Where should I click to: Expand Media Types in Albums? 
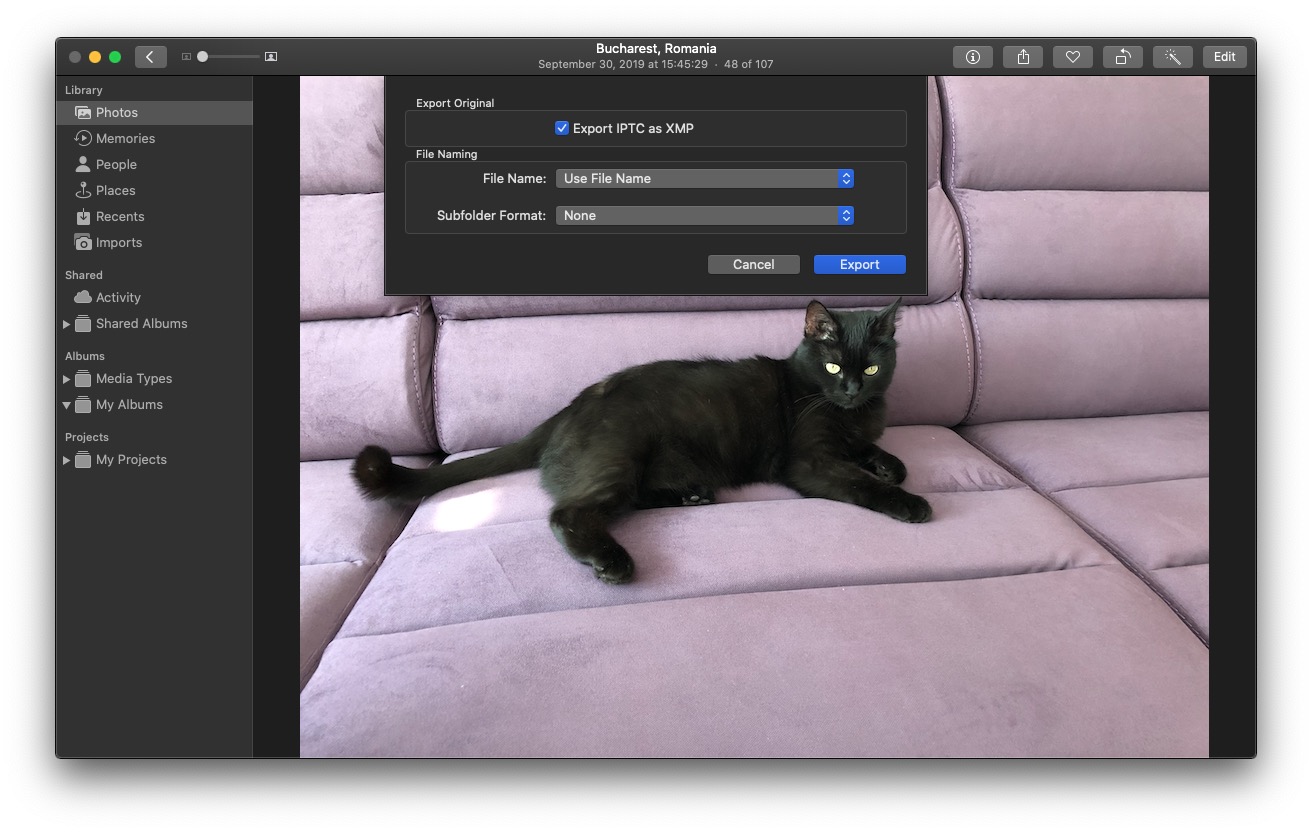67,379
